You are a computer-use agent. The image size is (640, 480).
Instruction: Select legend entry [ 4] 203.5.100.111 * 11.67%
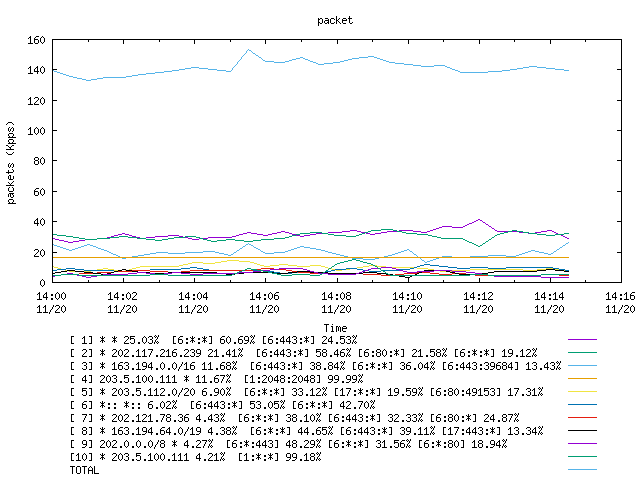(216, 379)
